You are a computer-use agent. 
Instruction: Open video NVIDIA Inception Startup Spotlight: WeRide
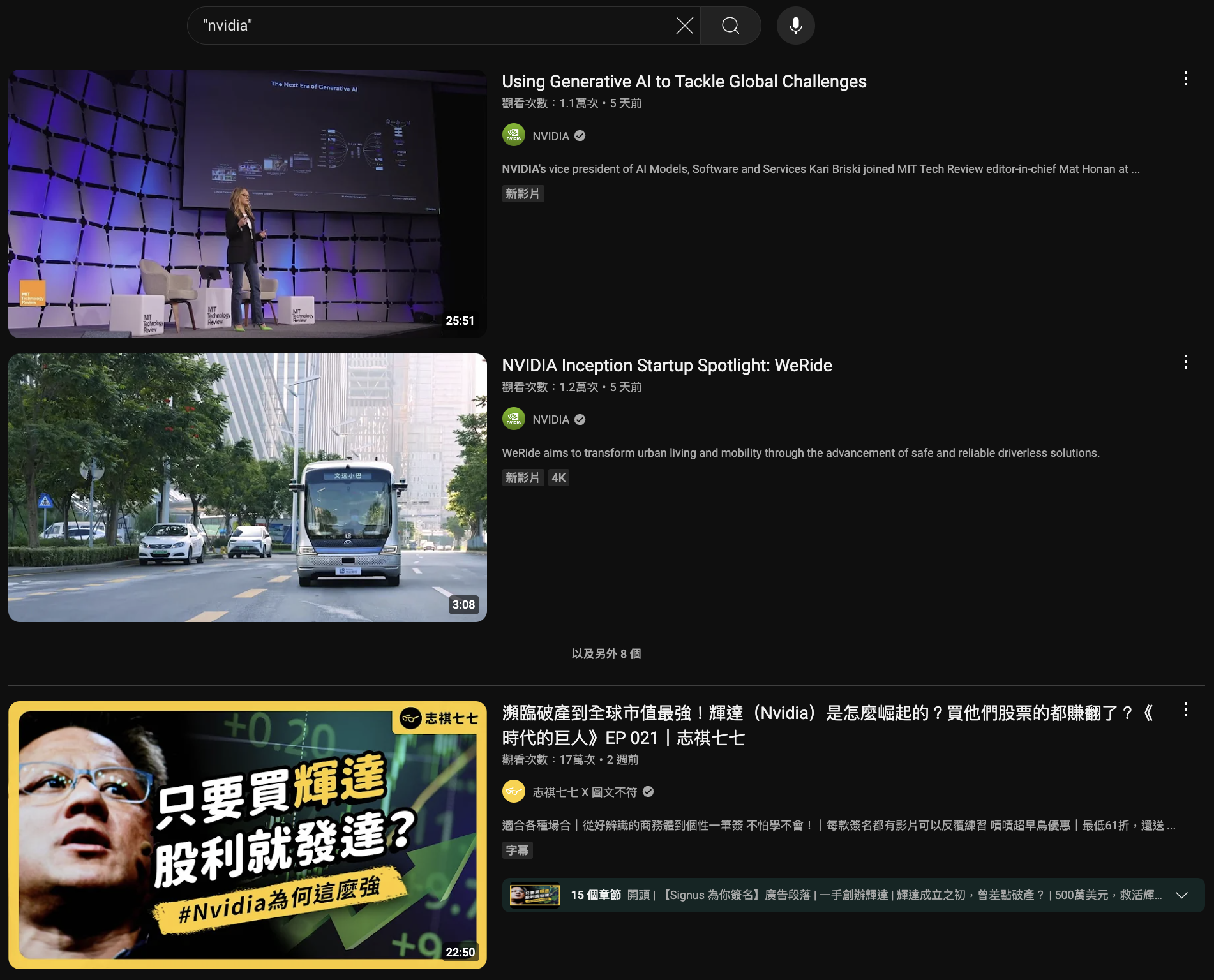pos(667,366)
